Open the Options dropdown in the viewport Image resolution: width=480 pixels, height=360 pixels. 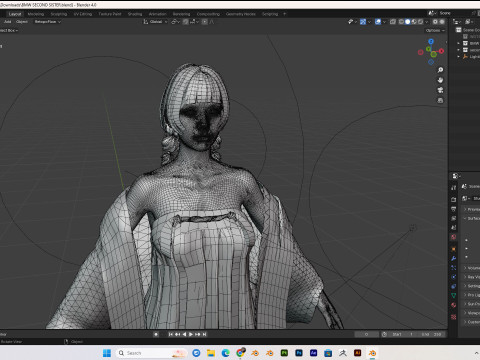tap(435, 30)
